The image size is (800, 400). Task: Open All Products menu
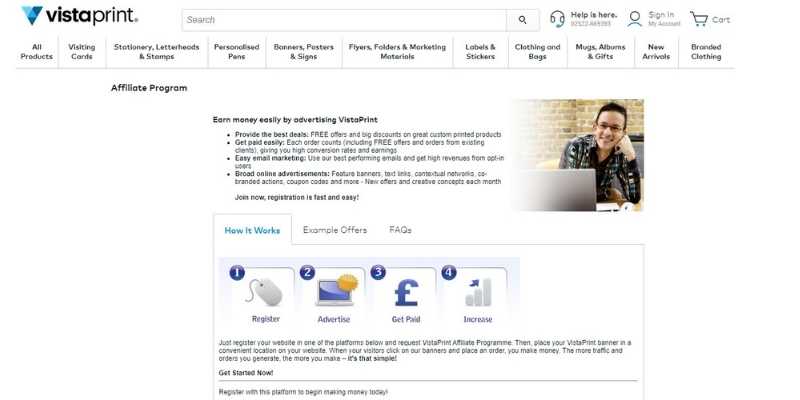[37, 52]
